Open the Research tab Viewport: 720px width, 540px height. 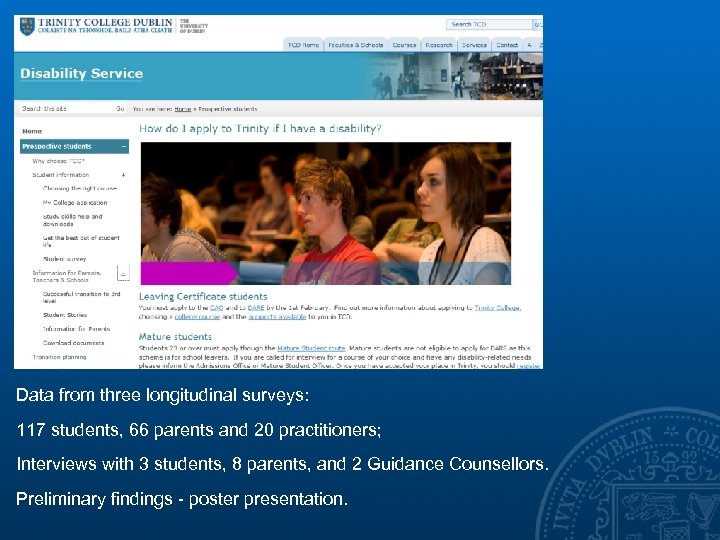439,45
